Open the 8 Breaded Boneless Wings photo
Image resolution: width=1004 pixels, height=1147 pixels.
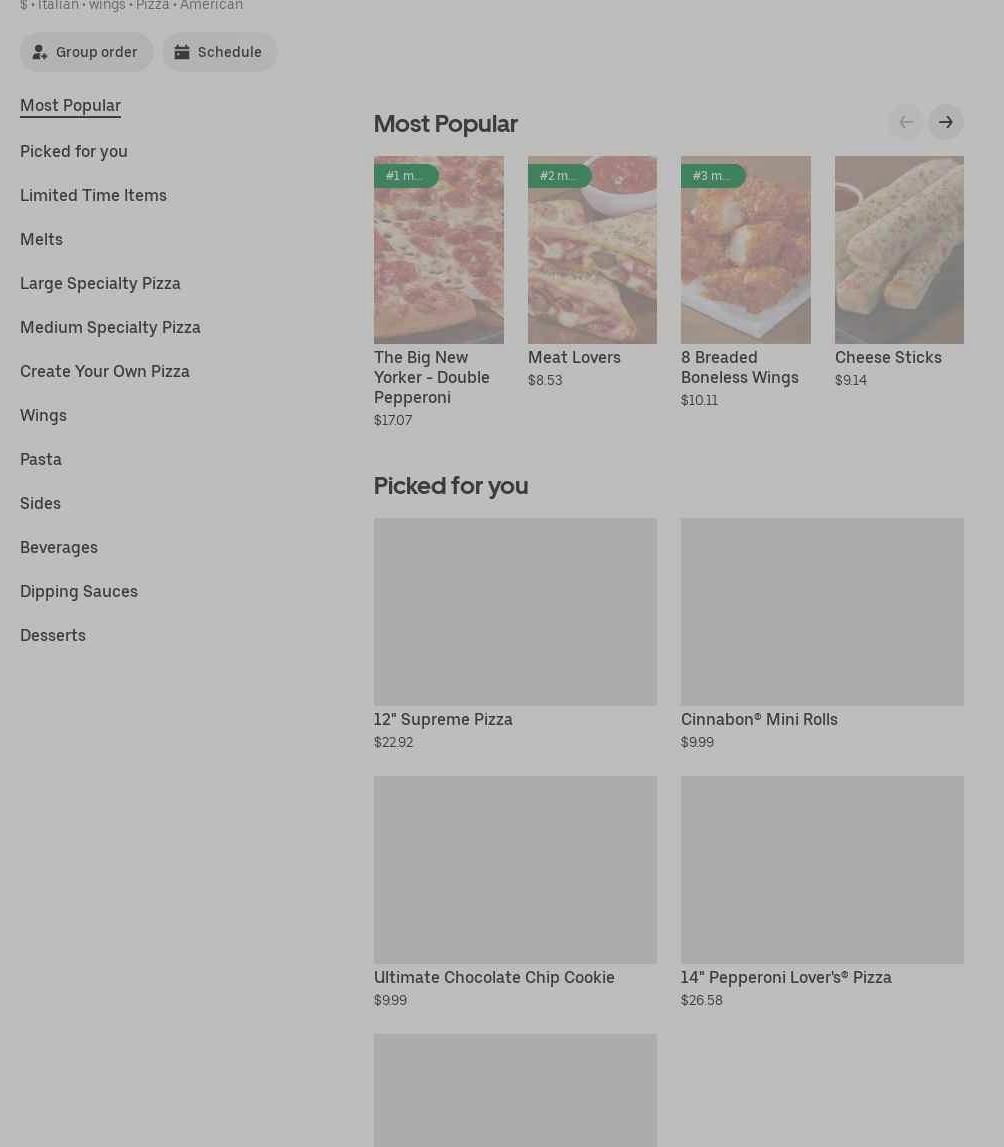point(746,249)
